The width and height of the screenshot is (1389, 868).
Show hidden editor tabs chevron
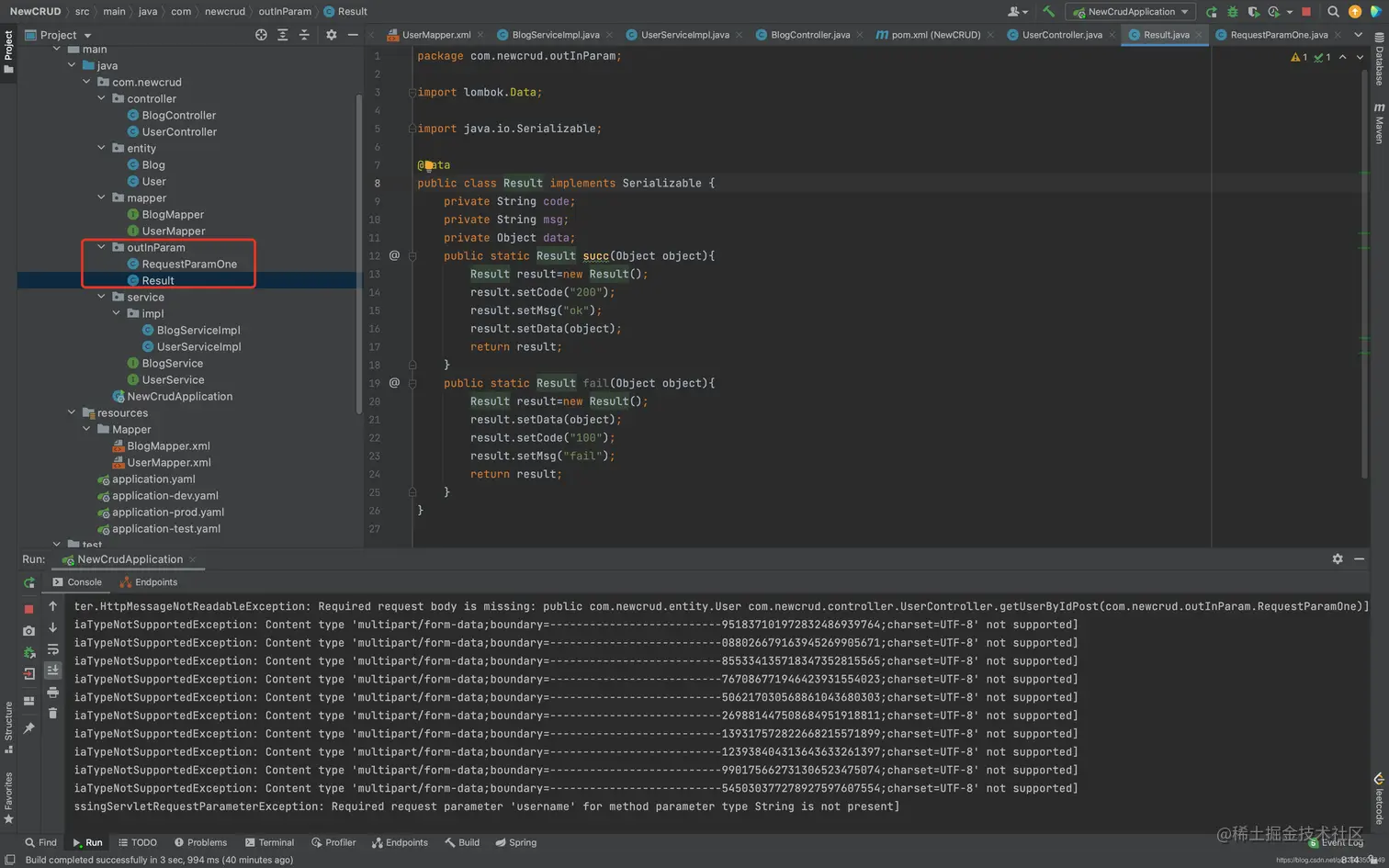click(1359, 35)
